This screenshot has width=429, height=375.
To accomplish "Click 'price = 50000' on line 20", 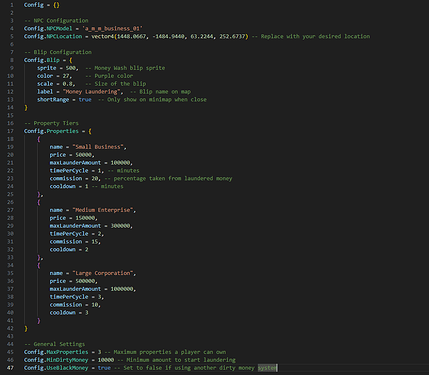I will coord(71,155).
